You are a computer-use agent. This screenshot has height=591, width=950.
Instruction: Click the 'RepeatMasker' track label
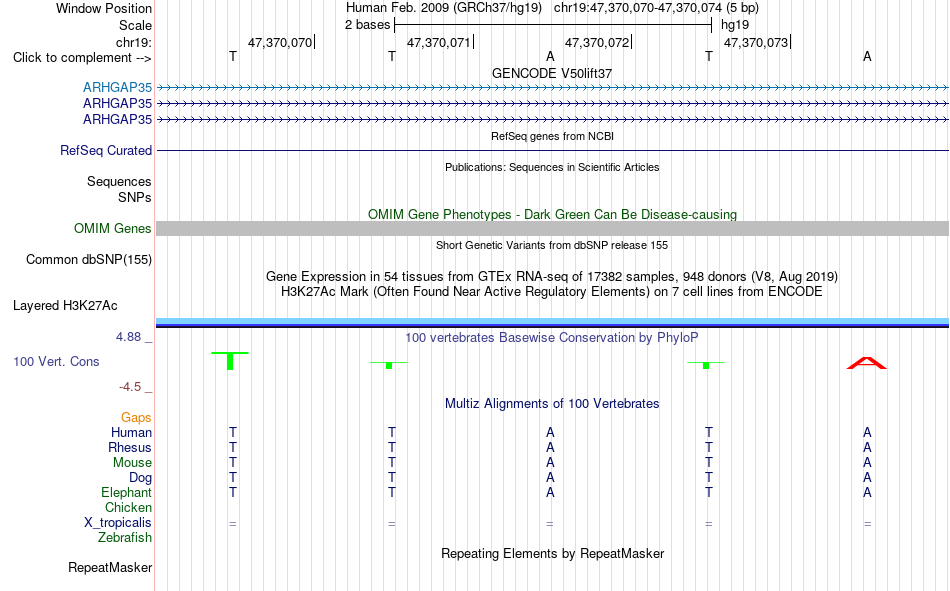110,567
